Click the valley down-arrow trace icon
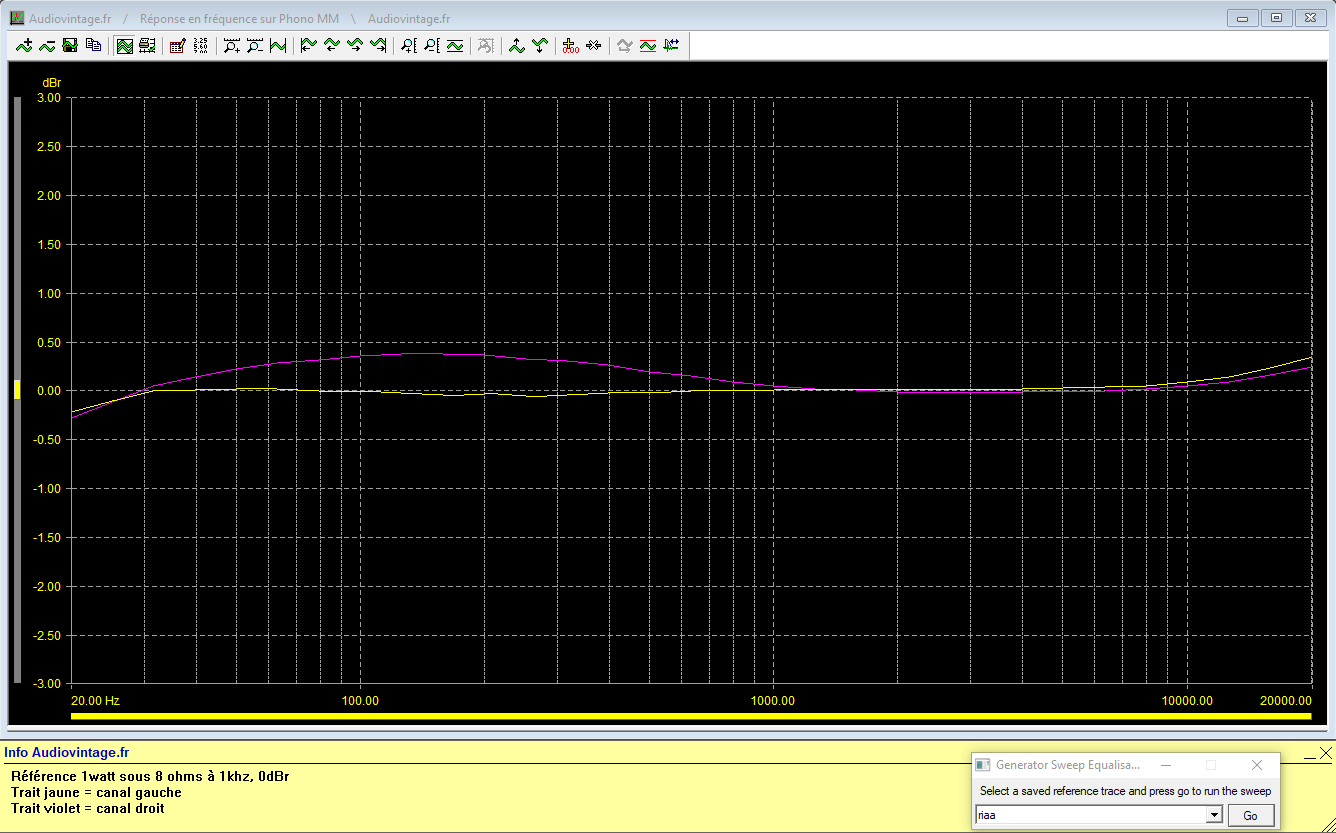1336x833 pixels. point(540,45)
